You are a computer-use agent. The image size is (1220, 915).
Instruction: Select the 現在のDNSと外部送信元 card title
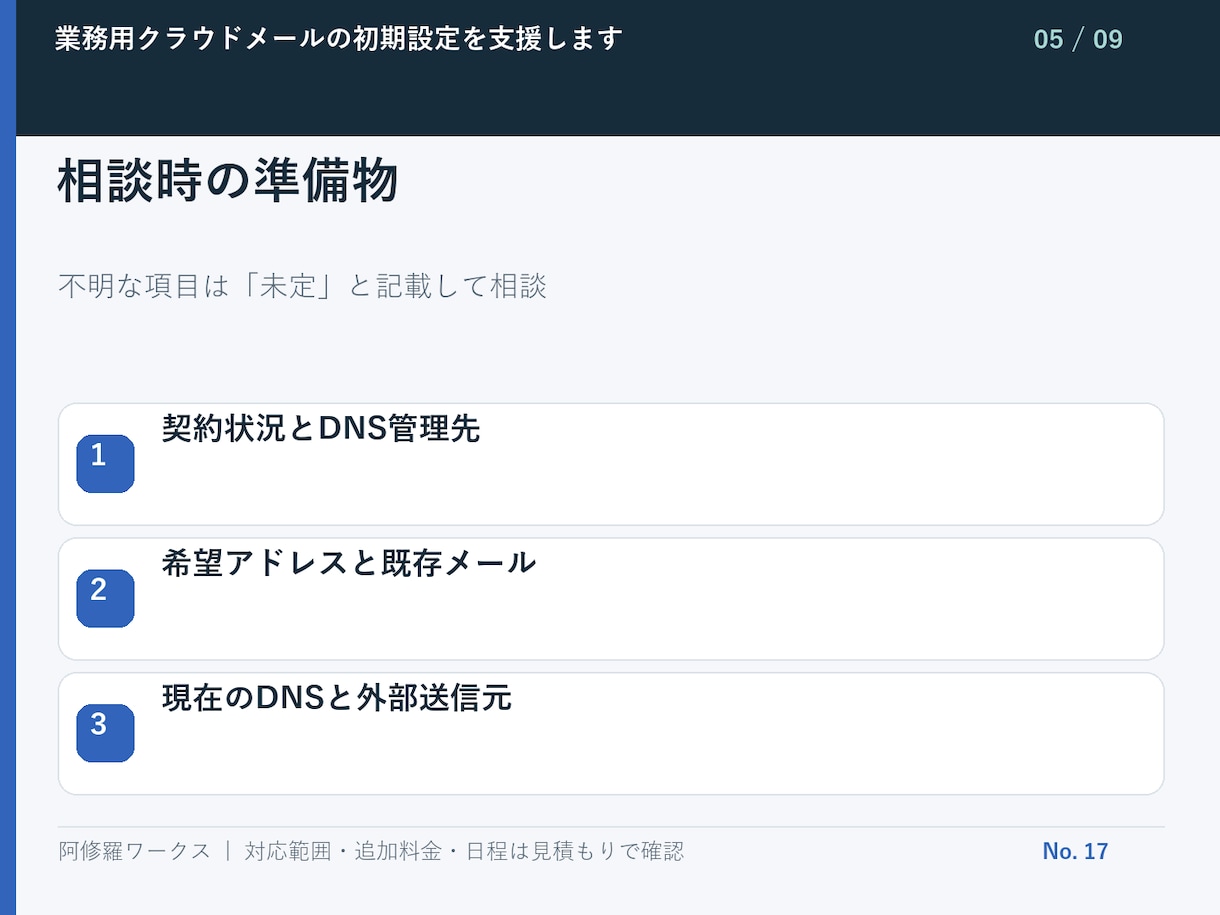coord(337,698)
